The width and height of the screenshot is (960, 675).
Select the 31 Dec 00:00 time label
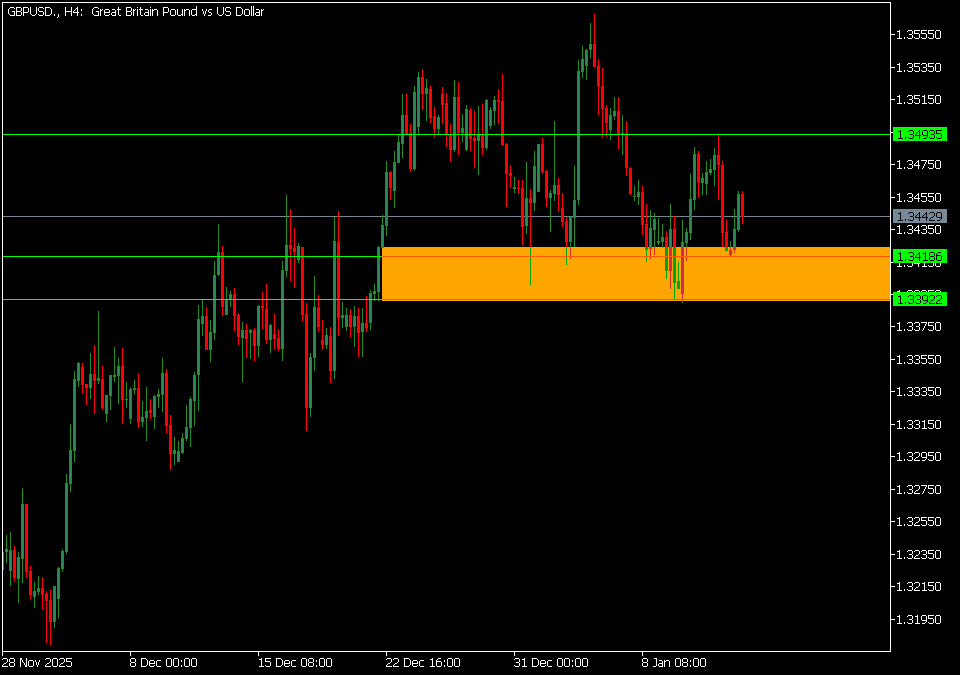(549, 662)
